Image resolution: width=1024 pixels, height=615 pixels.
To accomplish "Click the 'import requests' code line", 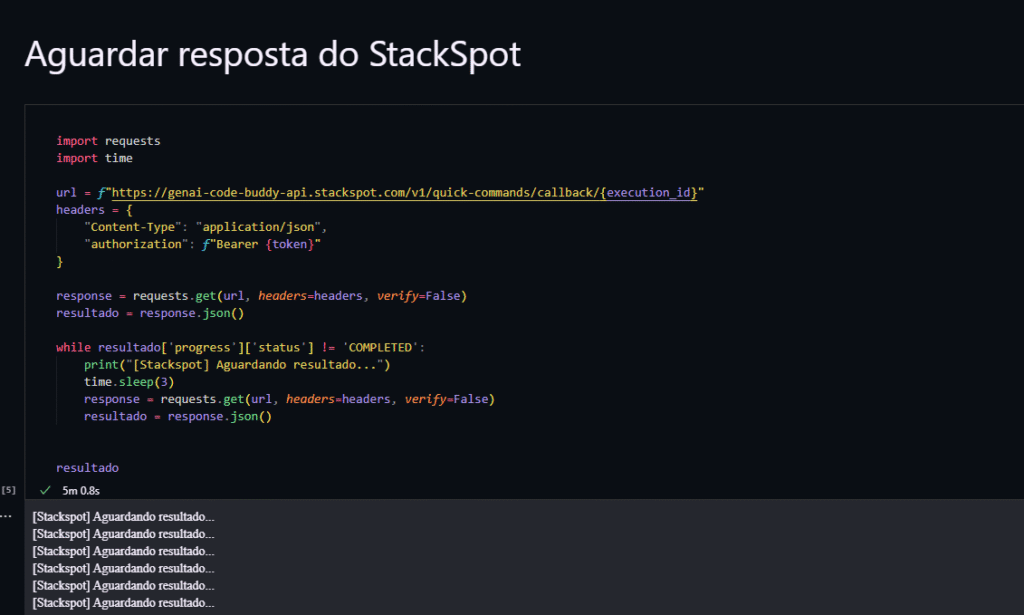I will click(x=108, y=141).
